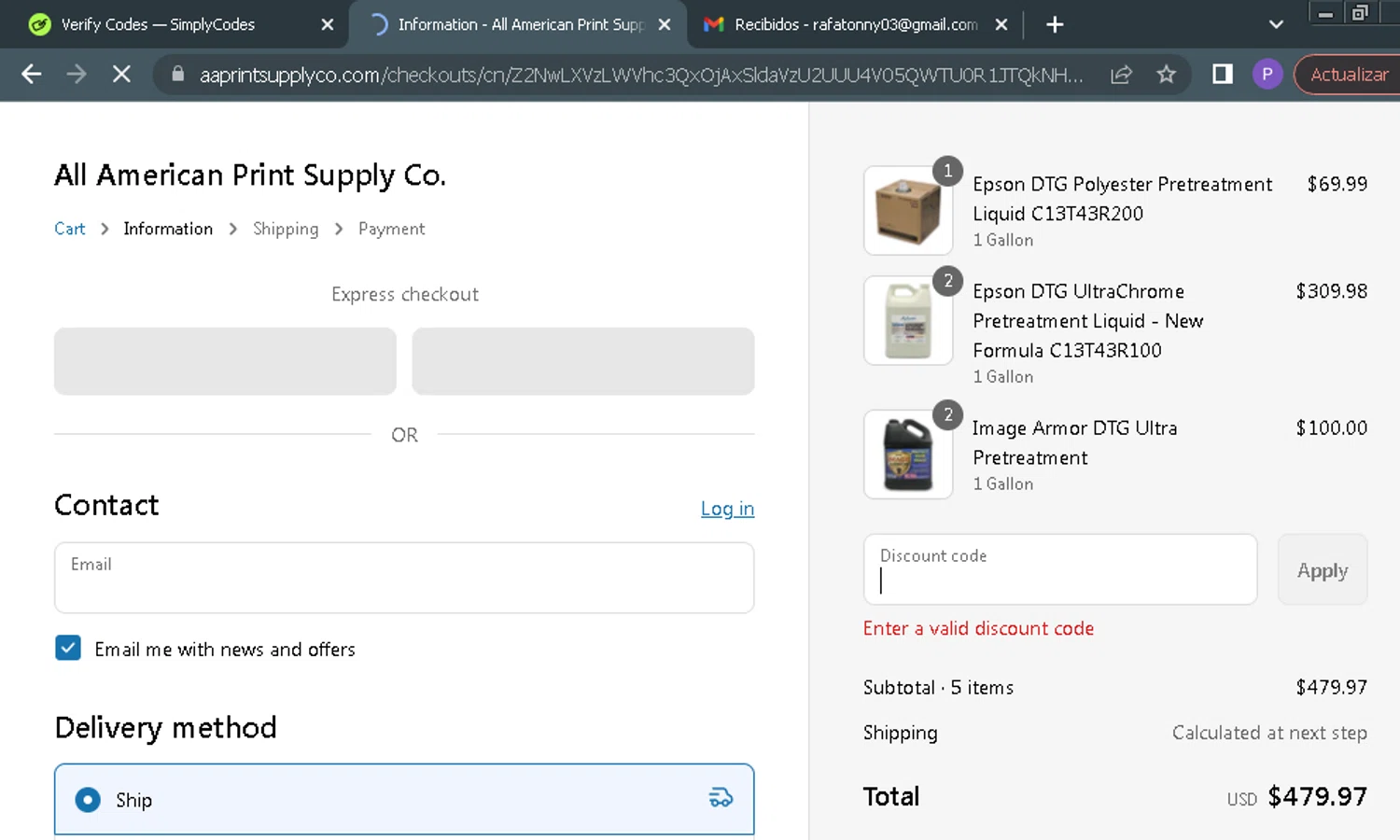Click quantity badge on Epson UltraChrome item

pos(947,281)
